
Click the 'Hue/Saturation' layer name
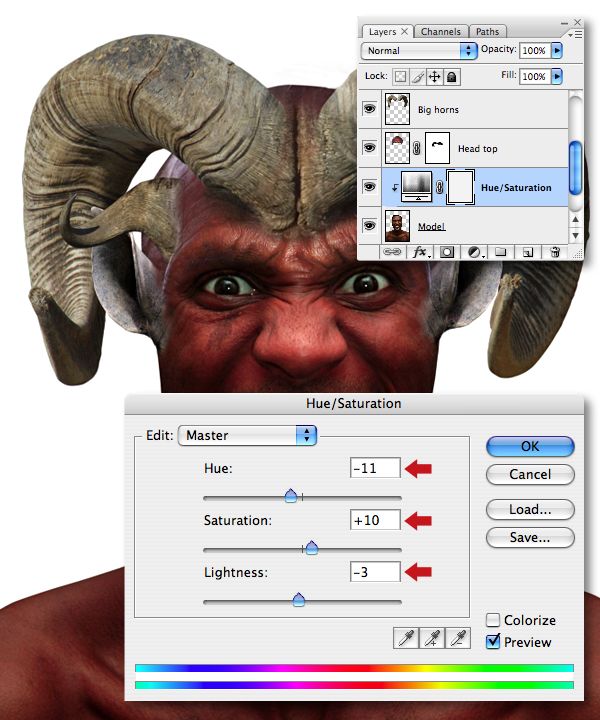click(516, 187)
